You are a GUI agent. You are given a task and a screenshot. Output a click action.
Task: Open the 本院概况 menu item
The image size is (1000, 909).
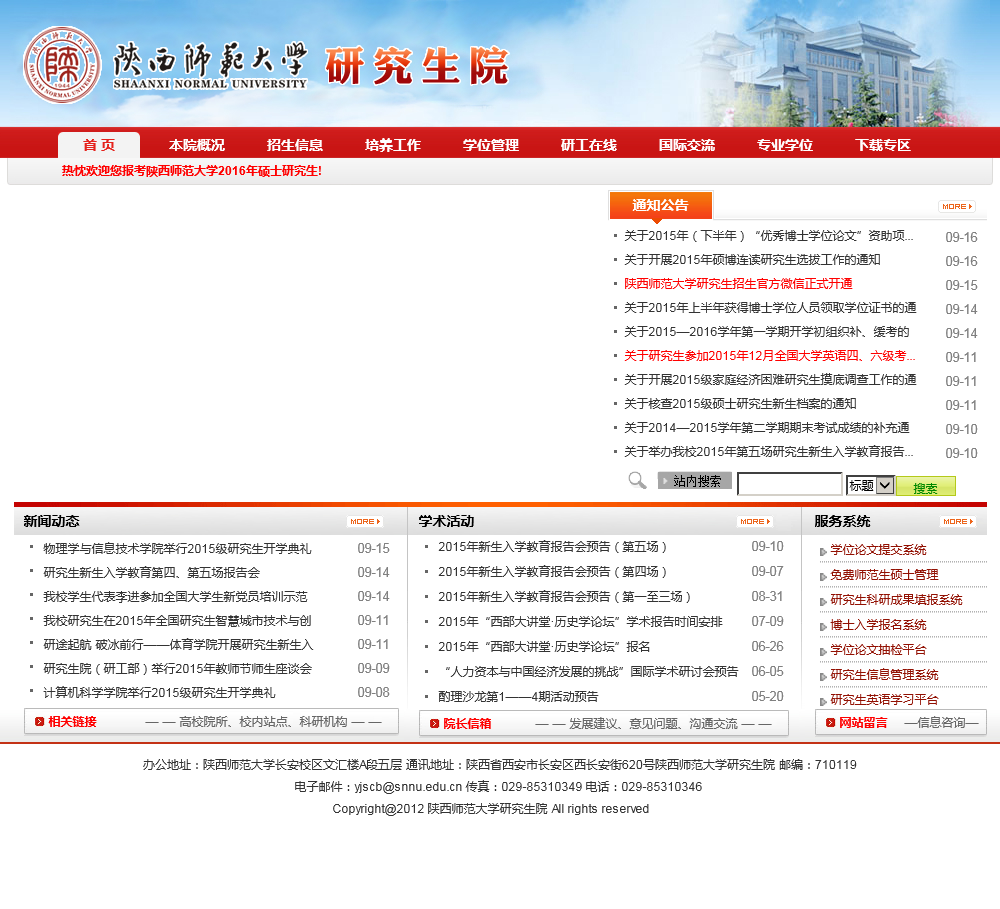197,145
